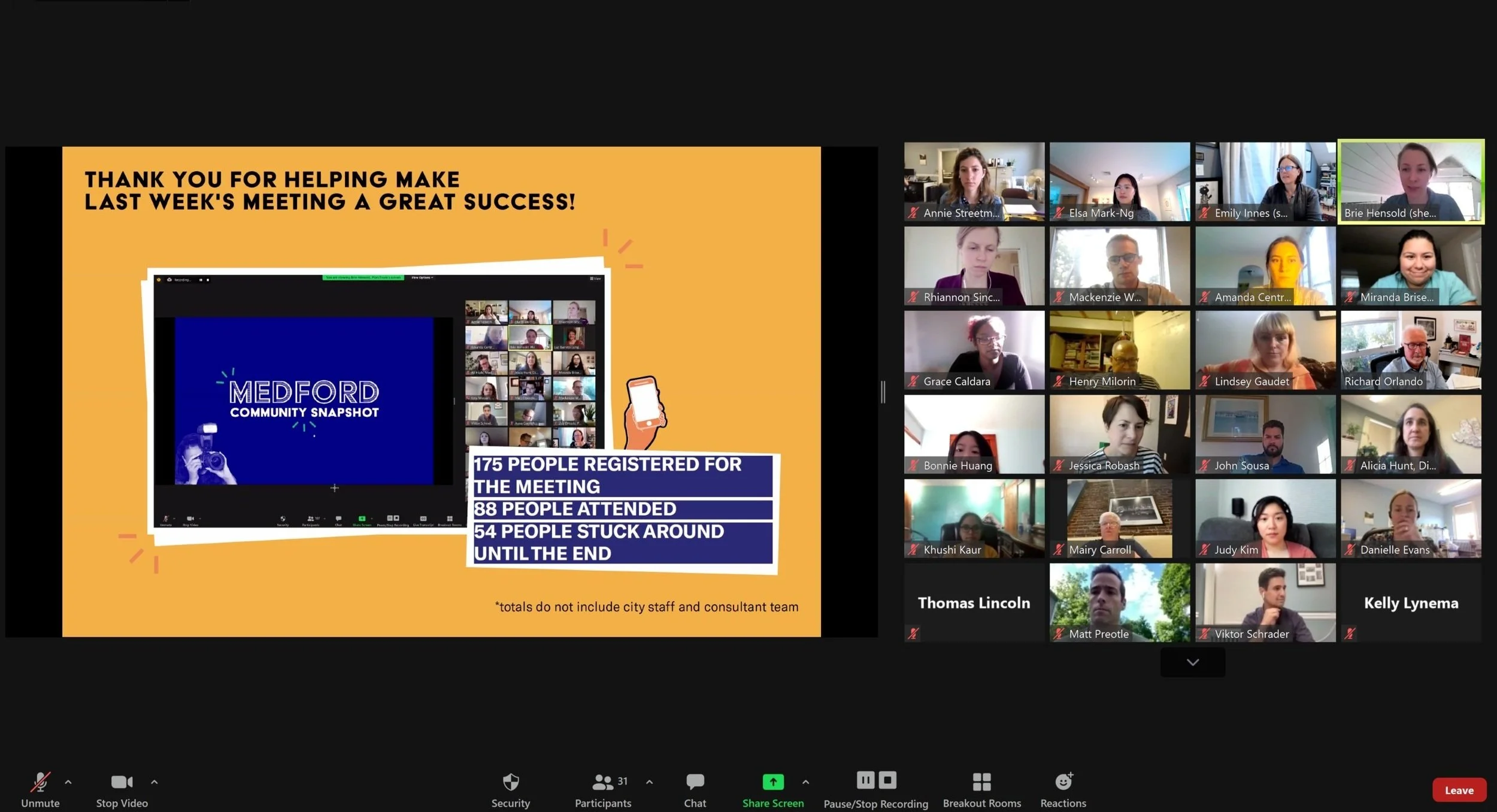
Task: Open the Chat bubble icon
Action: [695, 782]
